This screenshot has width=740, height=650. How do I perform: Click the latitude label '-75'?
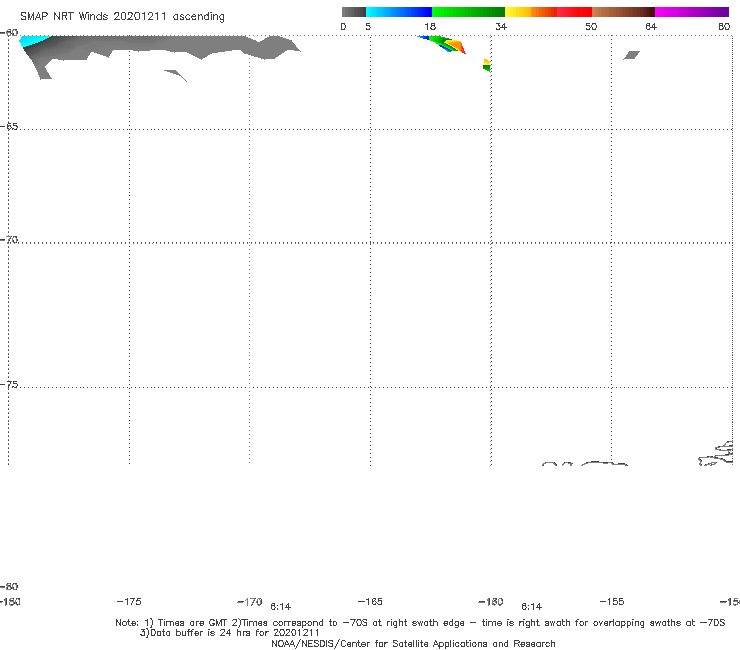pos(9,385)
